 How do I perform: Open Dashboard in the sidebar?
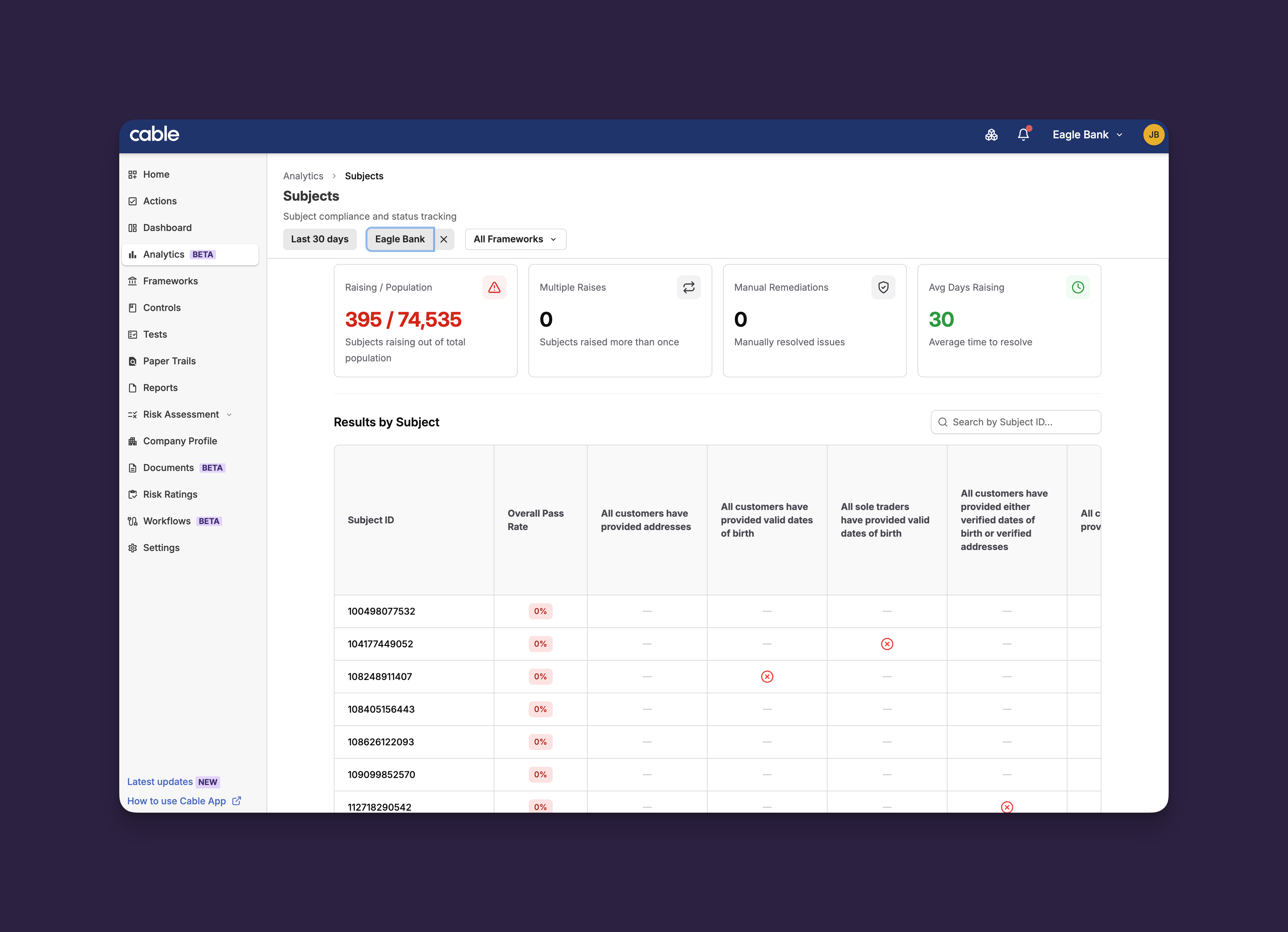pyautogui.click(x=190, y=228)
